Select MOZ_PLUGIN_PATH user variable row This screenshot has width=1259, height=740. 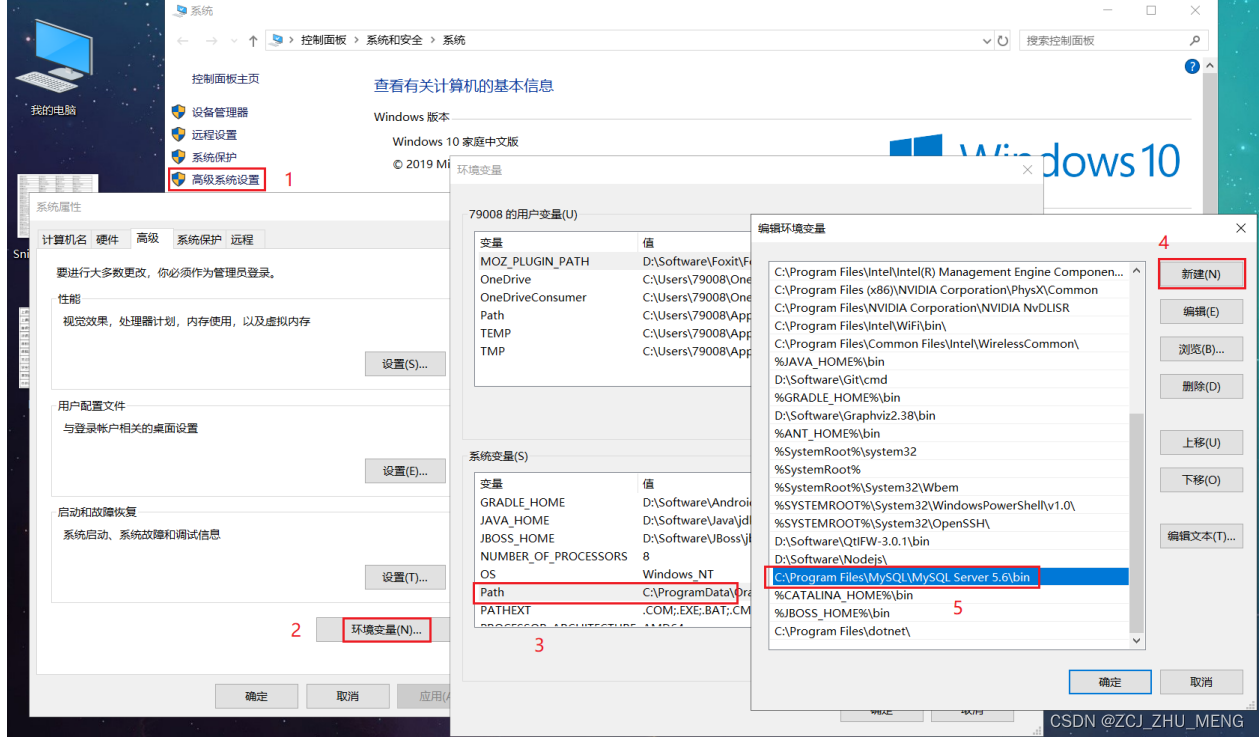(614, 261)
